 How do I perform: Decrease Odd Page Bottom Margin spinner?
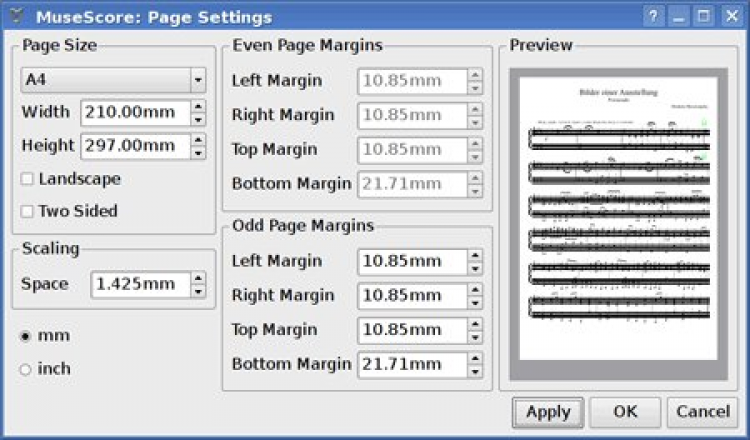[475, 371]
